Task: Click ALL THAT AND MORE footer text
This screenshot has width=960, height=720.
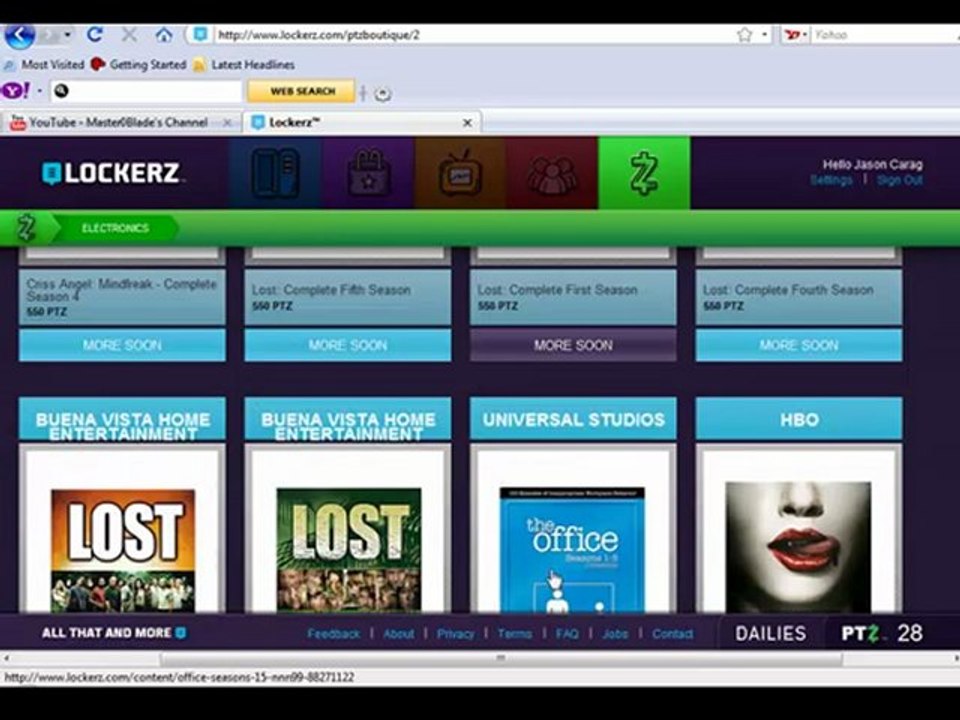Action: [x=113, y=632]
